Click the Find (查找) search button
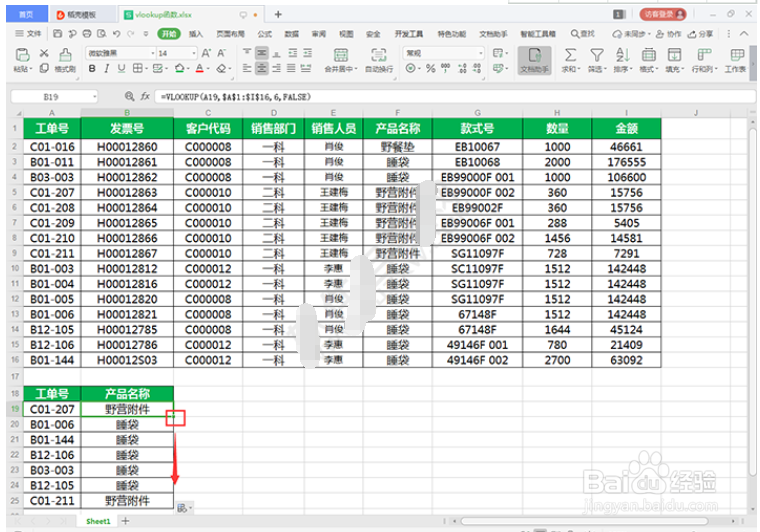 tap(583, 33)
